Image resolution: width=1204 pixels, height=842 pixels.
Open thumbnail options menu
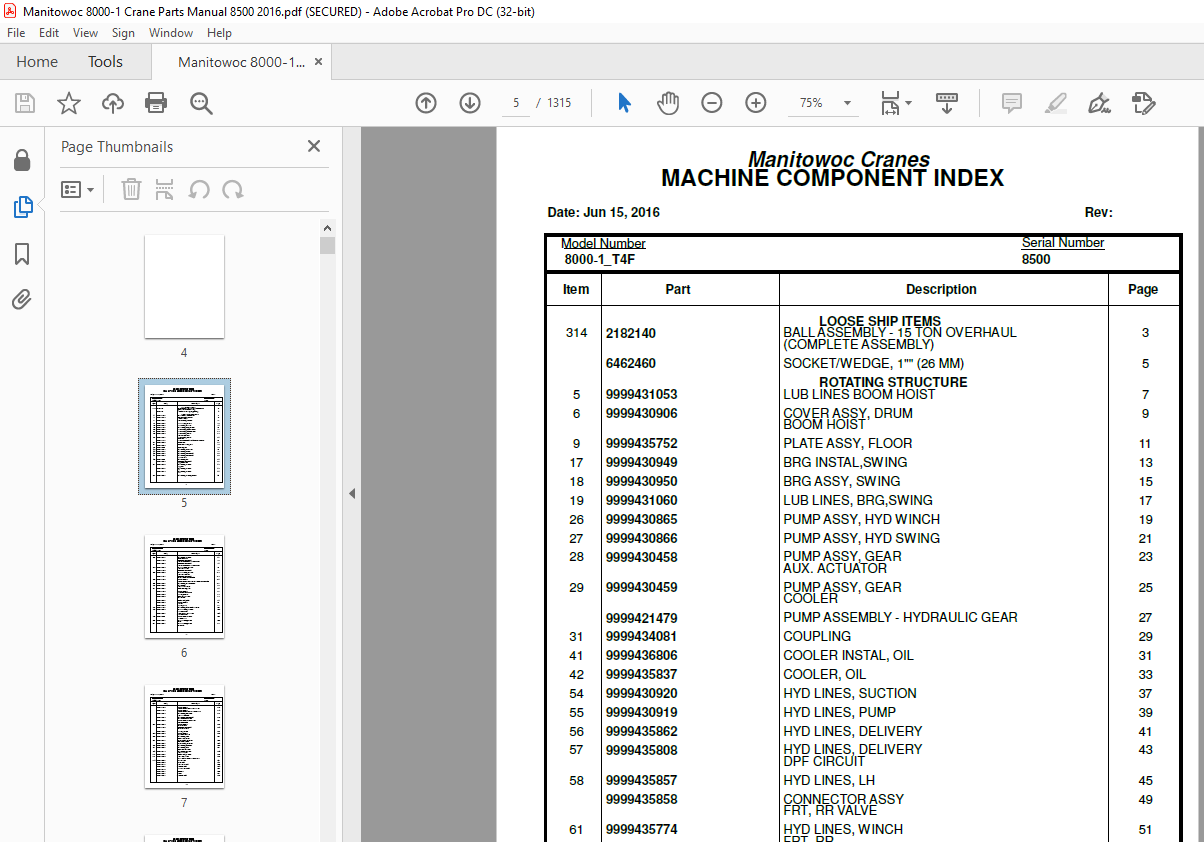77,189
